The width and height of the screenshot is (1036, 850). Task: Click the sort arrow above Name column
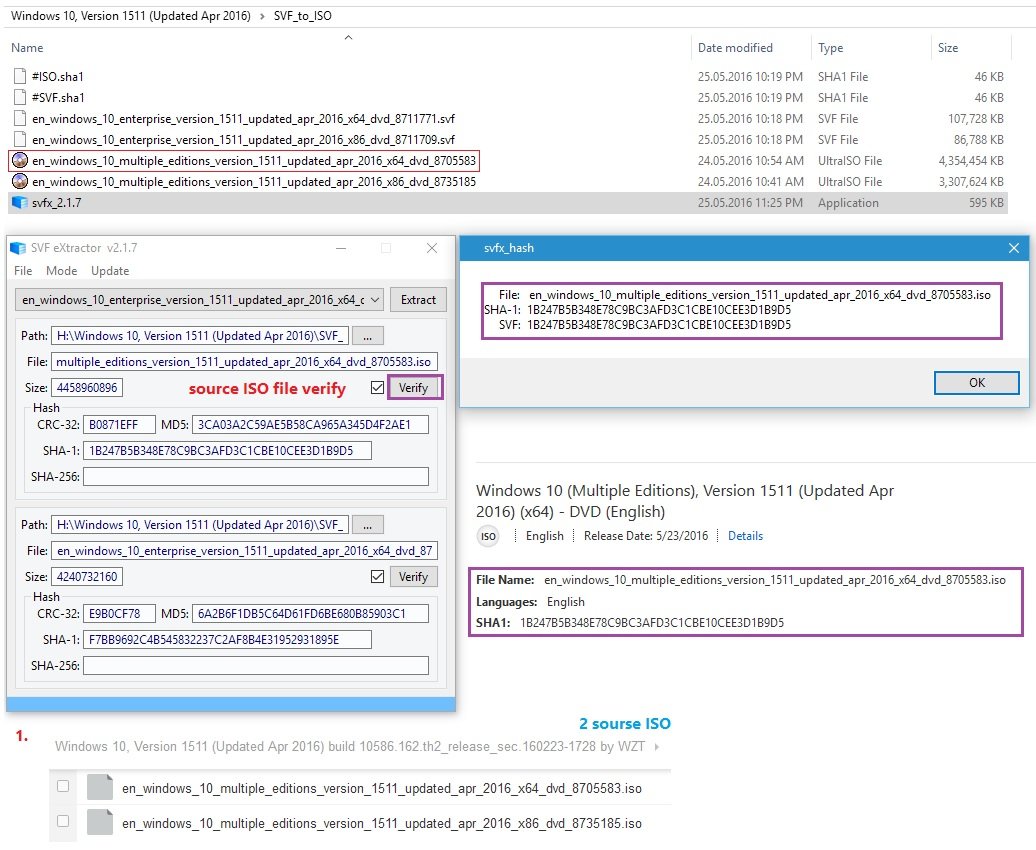[x=348, y=38]
